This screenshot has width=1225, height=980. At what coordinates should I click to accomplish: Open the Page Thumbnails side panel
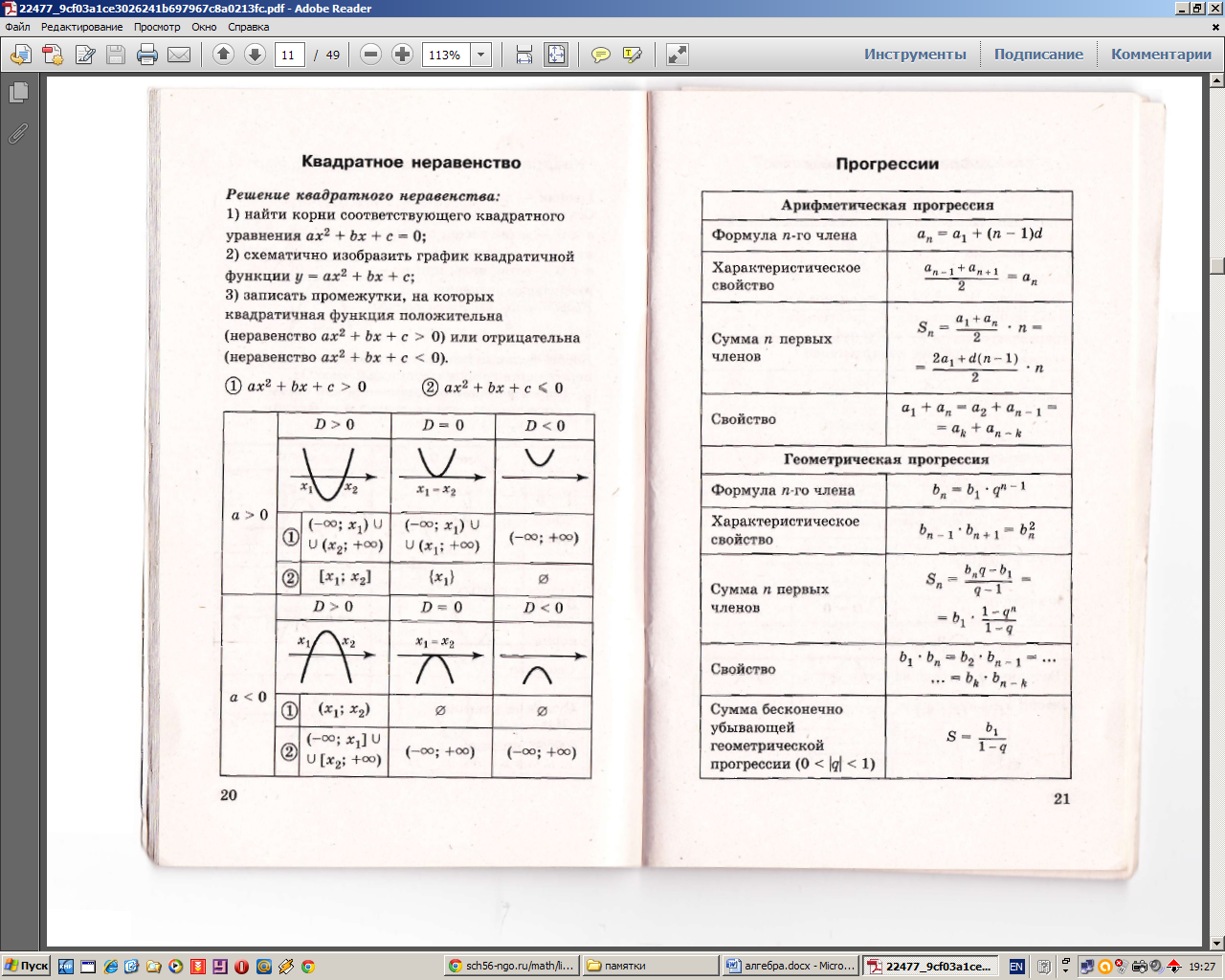click(18, 93)
